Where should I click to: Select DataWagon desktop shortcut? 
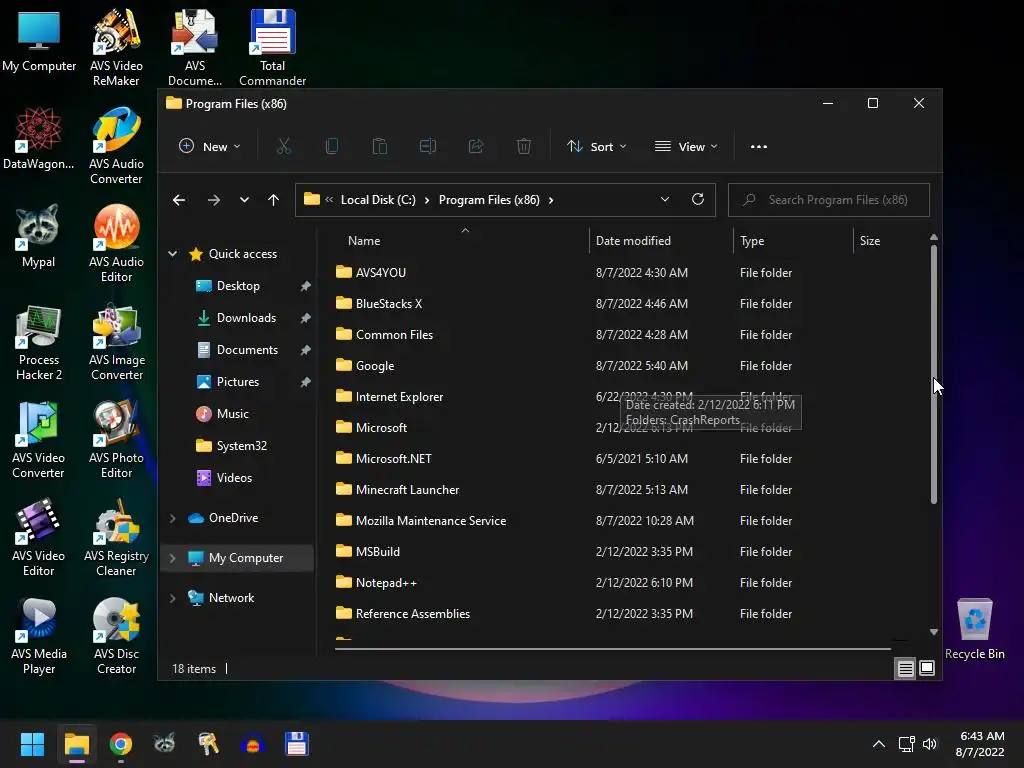point(39,138)
